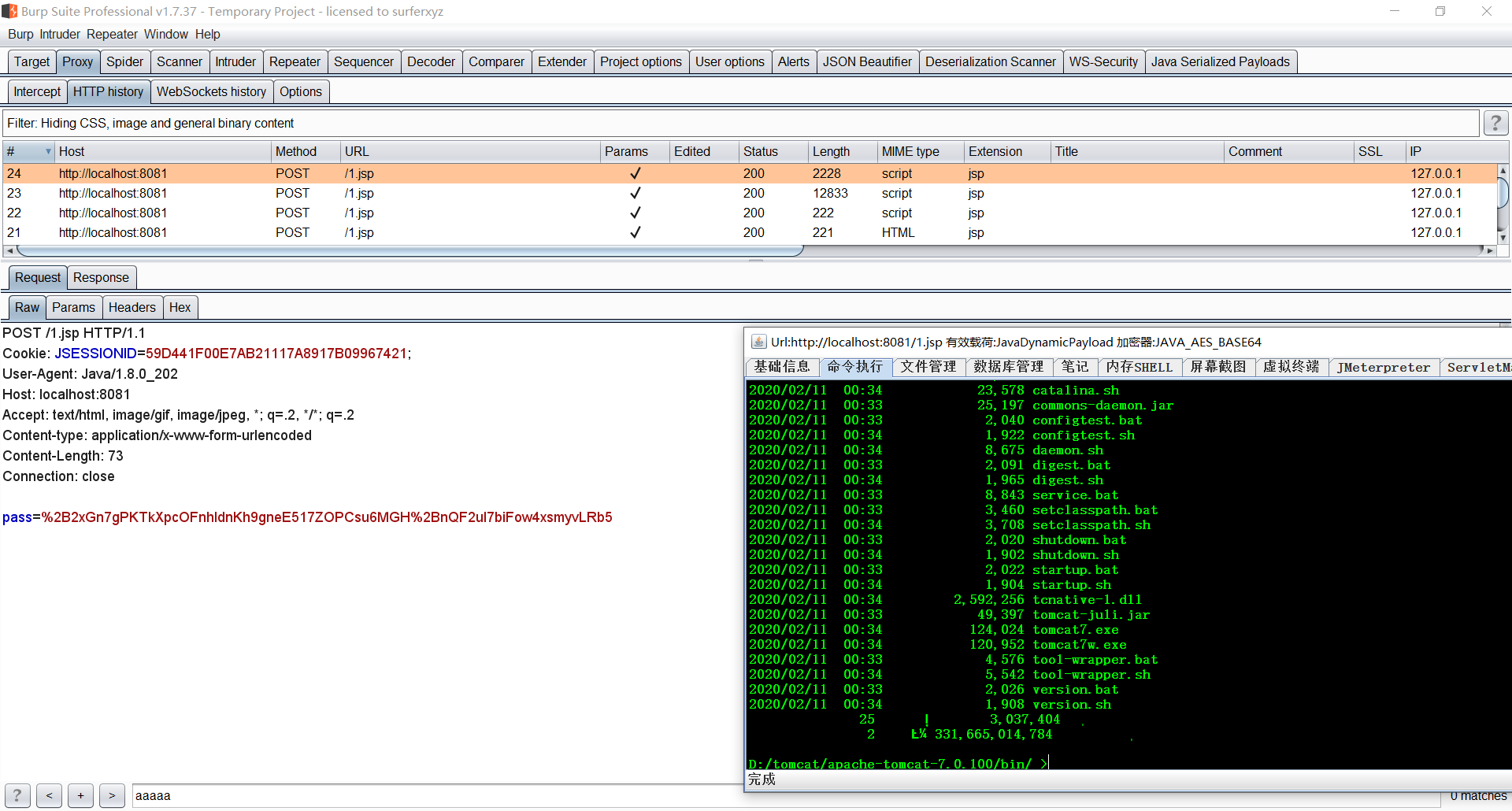Open the Java Serialized Payloads tab
This screenshot has width=1512, height=811.
click(x=1221, y=61)
